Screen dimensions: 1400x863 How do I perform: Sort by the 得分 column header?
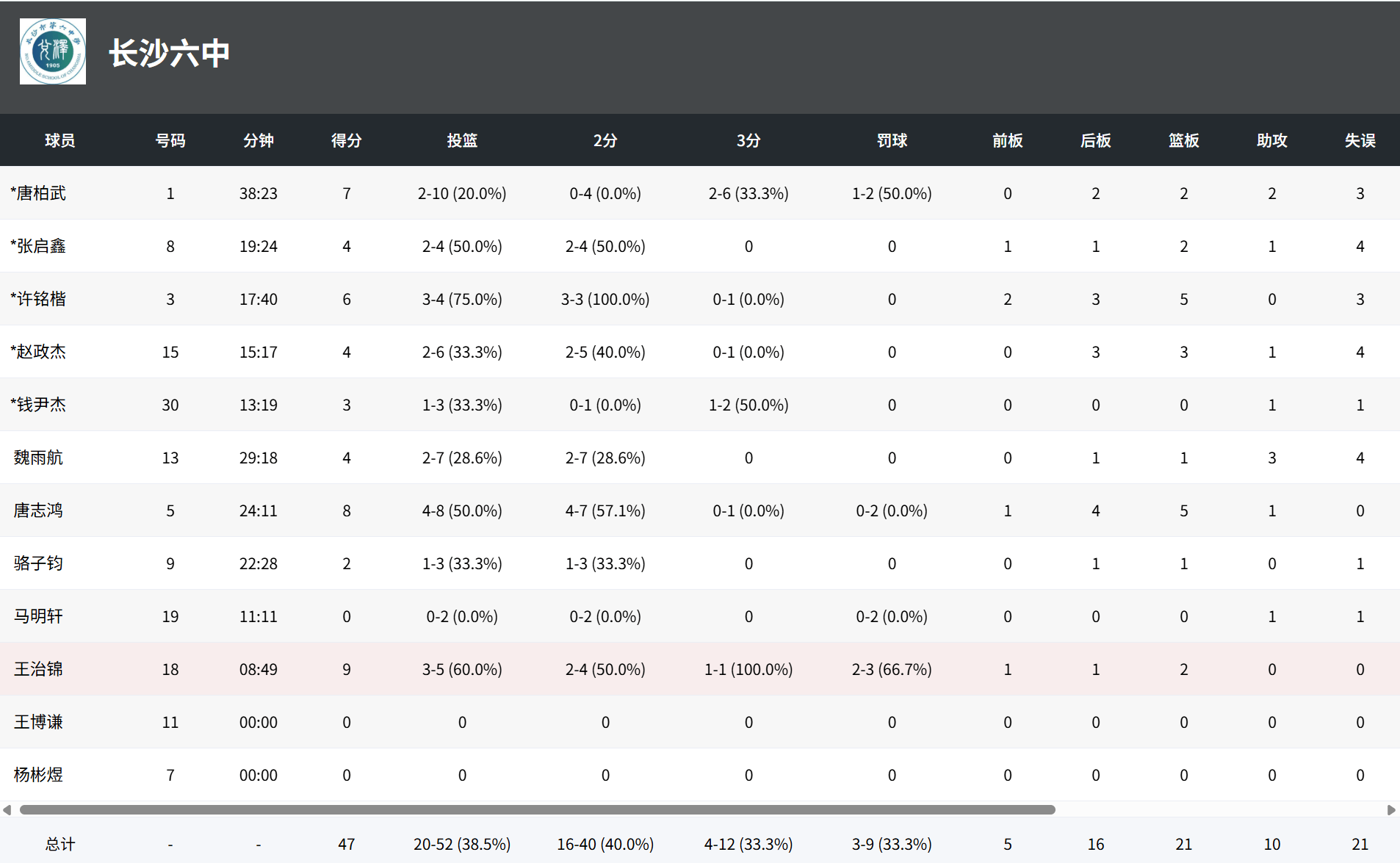pyautogui.click(x=346, y=140)
